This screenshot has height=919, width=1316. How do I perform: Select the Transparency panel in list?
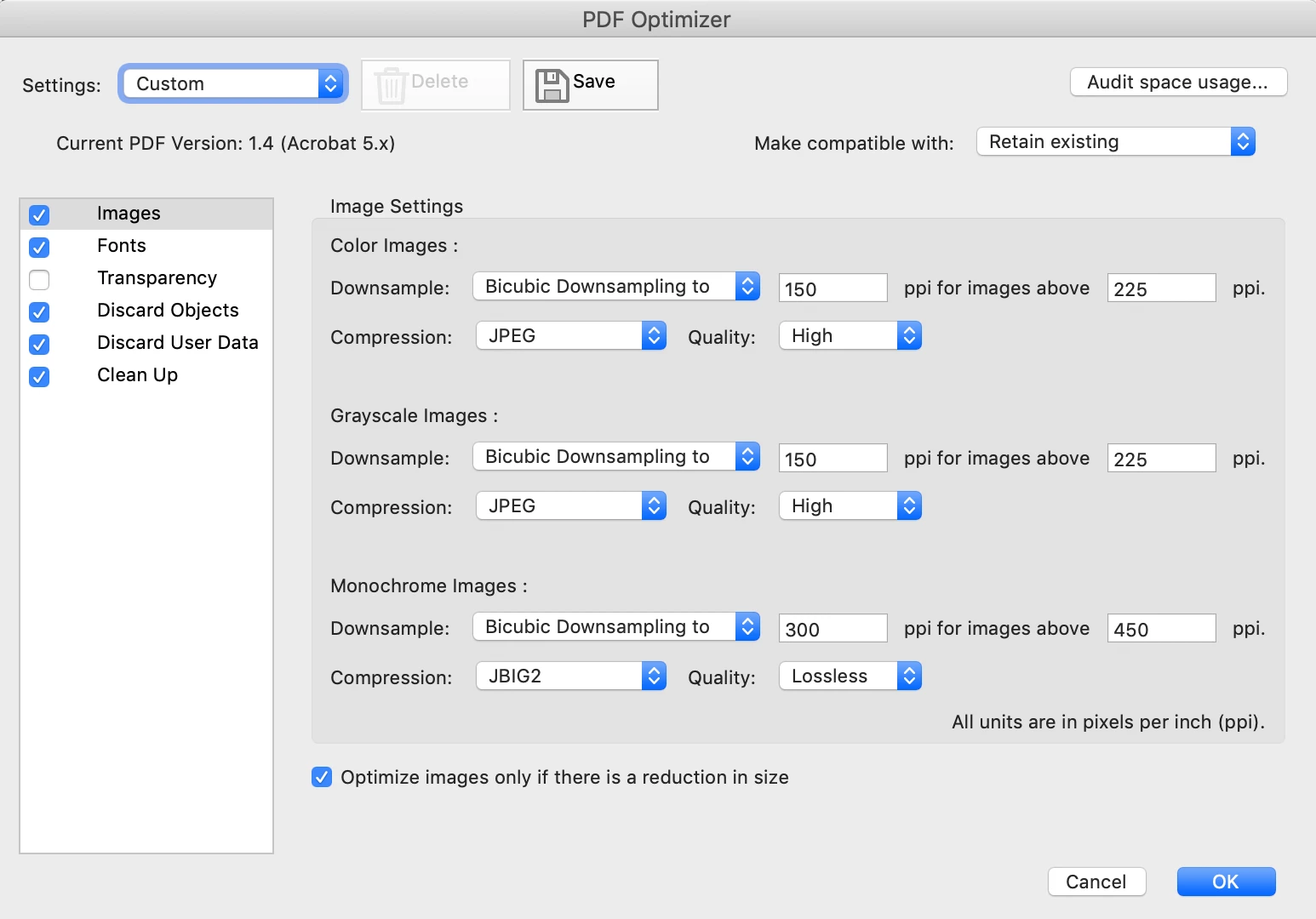146,278
